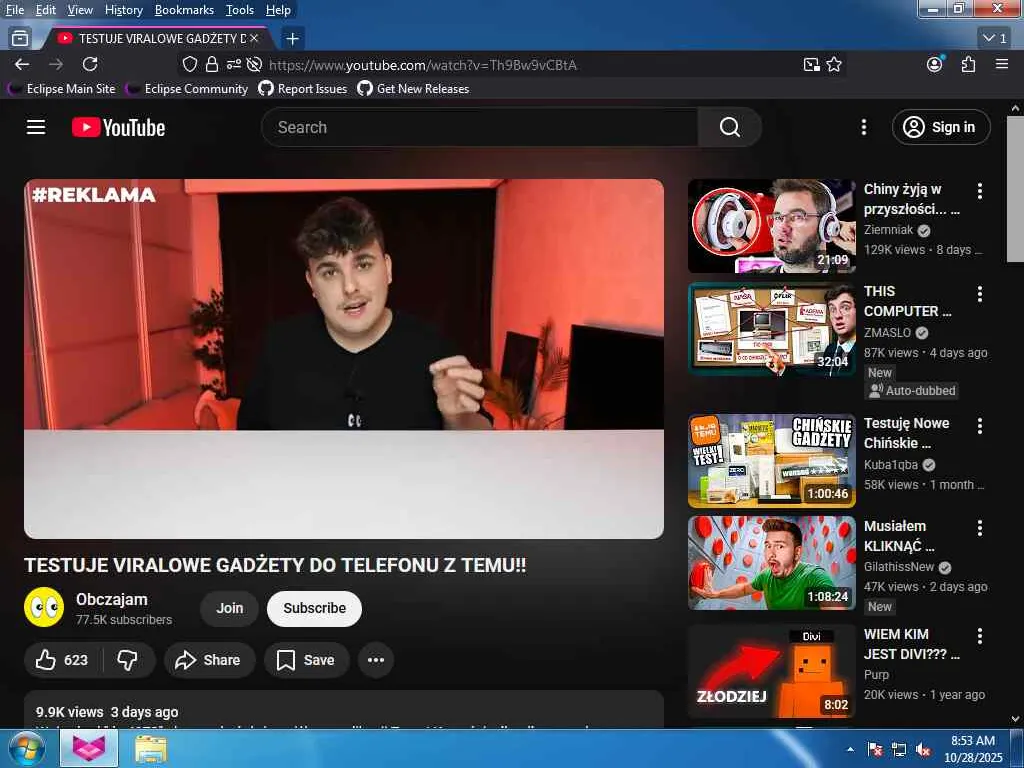Image resolution: width=1024 pixels, height=768 pixels.
Task: Open the Firefox account icon
Action: (x=935, y=64)
